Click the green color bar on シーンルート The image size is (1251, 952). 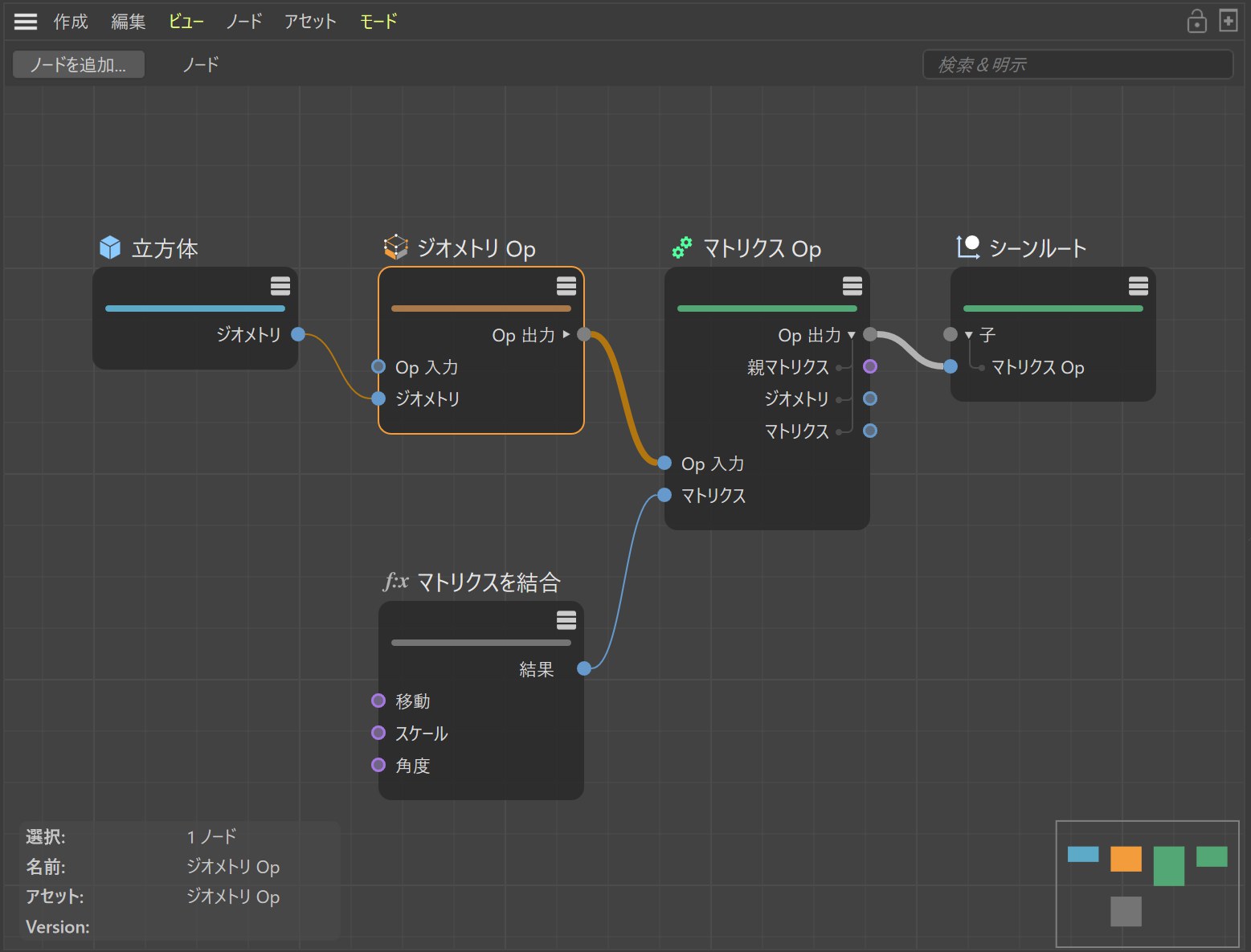pyautogui.click(x=1053, y=308)
